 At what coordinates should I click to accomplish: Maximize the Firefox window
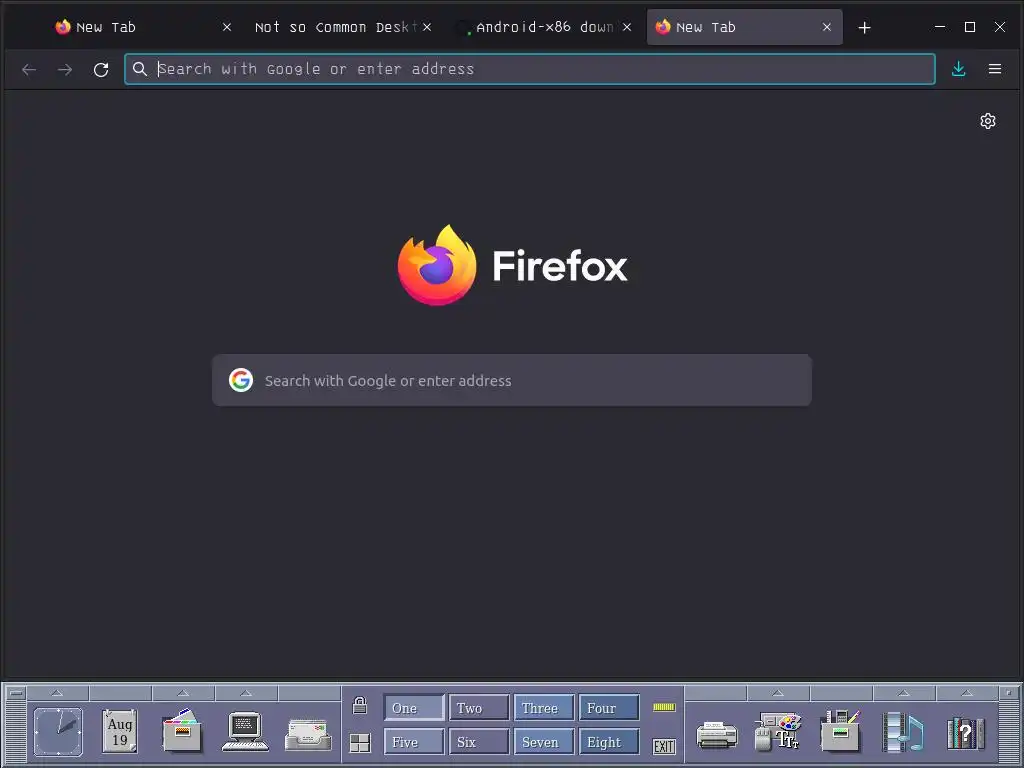coord(970,27)
